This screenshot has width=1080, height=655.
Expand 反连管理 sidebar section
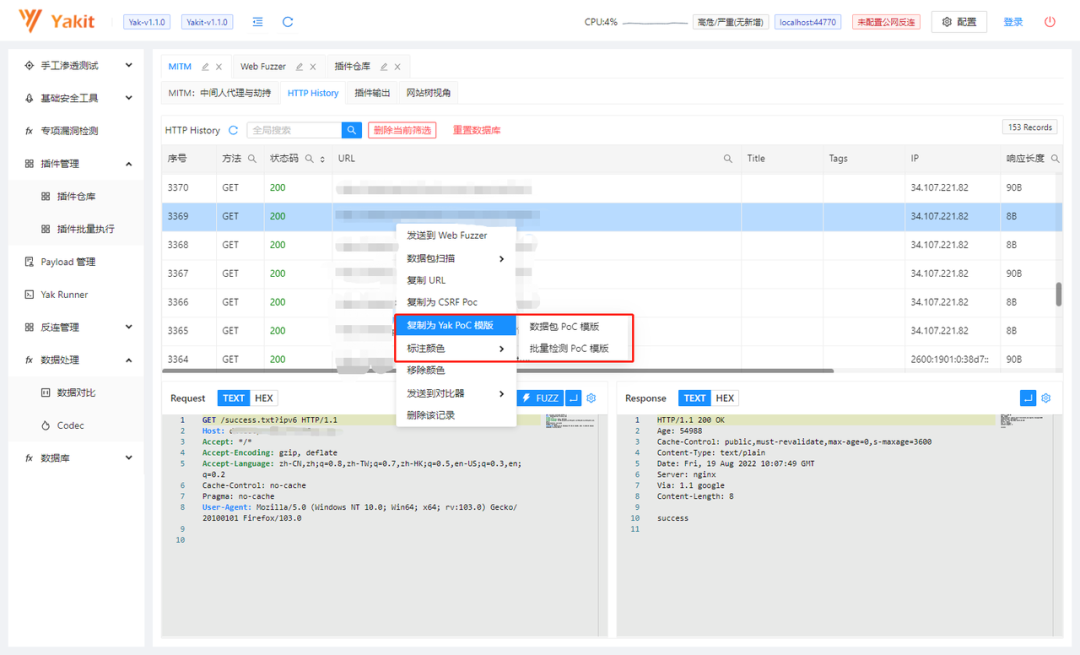click(76, 327)
